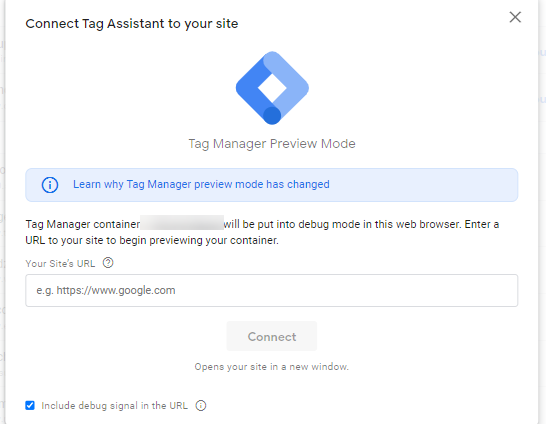Open the 'Learn why Tag Manager preview mode has changed' link

pos(201,184)
